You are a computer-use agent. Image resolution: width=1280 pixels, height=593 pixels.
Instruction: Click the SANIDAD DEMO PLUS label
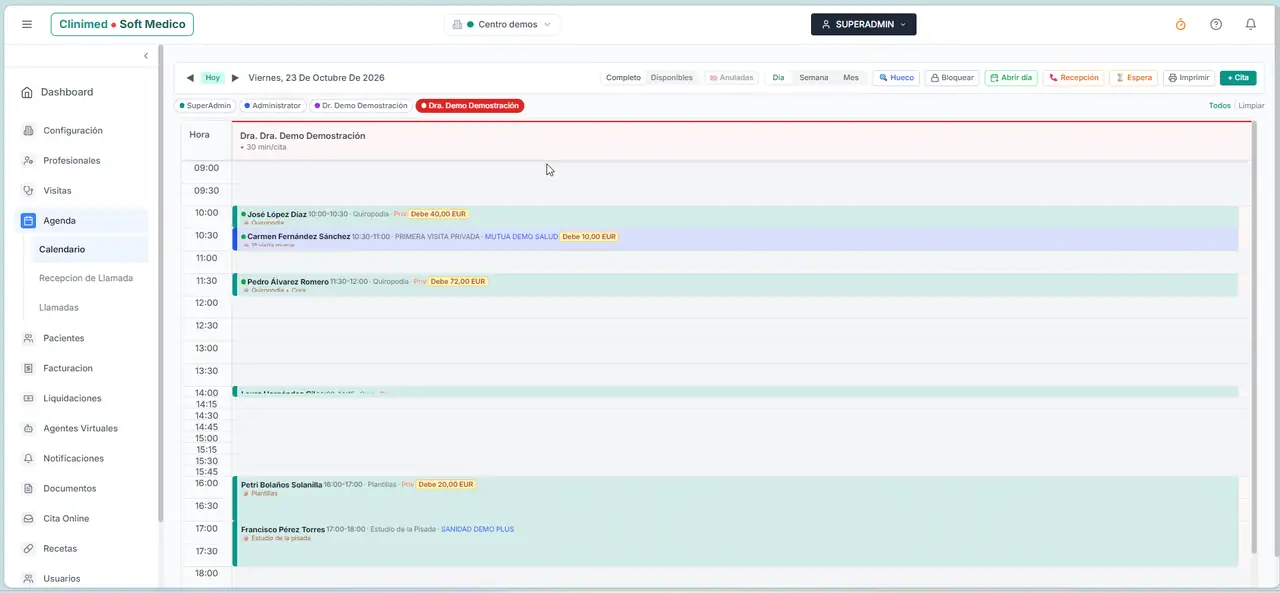point(477,529)
